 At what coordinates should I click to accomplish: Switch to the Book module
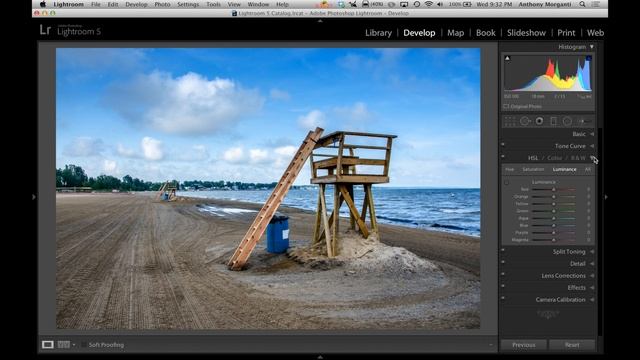(x=486, y=33)
